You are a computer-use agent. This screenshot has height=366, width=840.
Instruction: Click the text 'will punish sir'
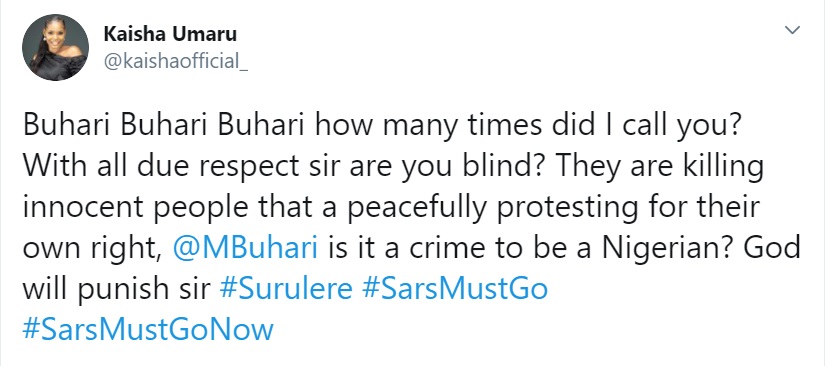click(117, 289)
